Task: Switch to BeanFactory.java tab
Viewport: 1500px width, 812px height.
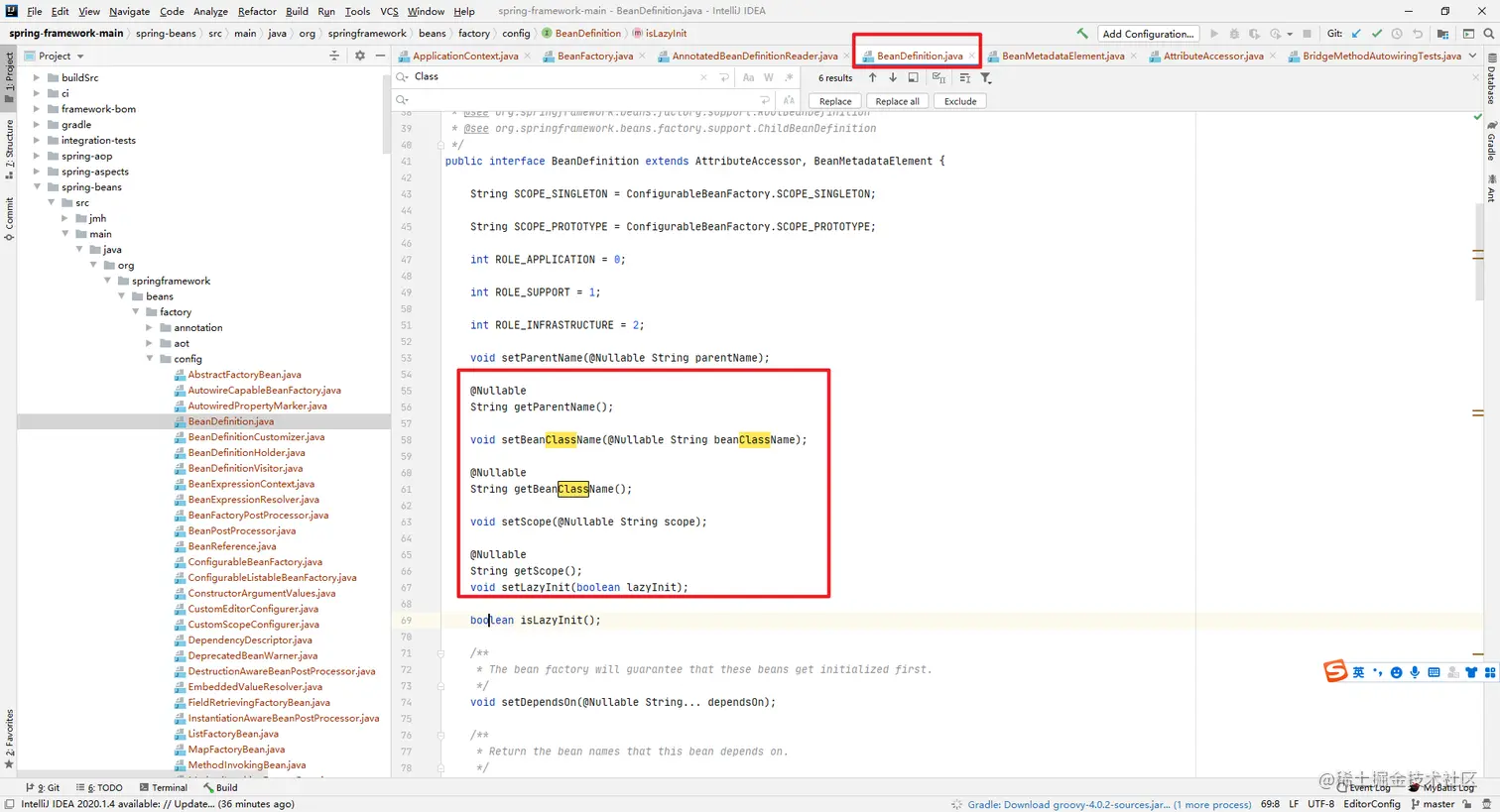Action: click(594, 56)
